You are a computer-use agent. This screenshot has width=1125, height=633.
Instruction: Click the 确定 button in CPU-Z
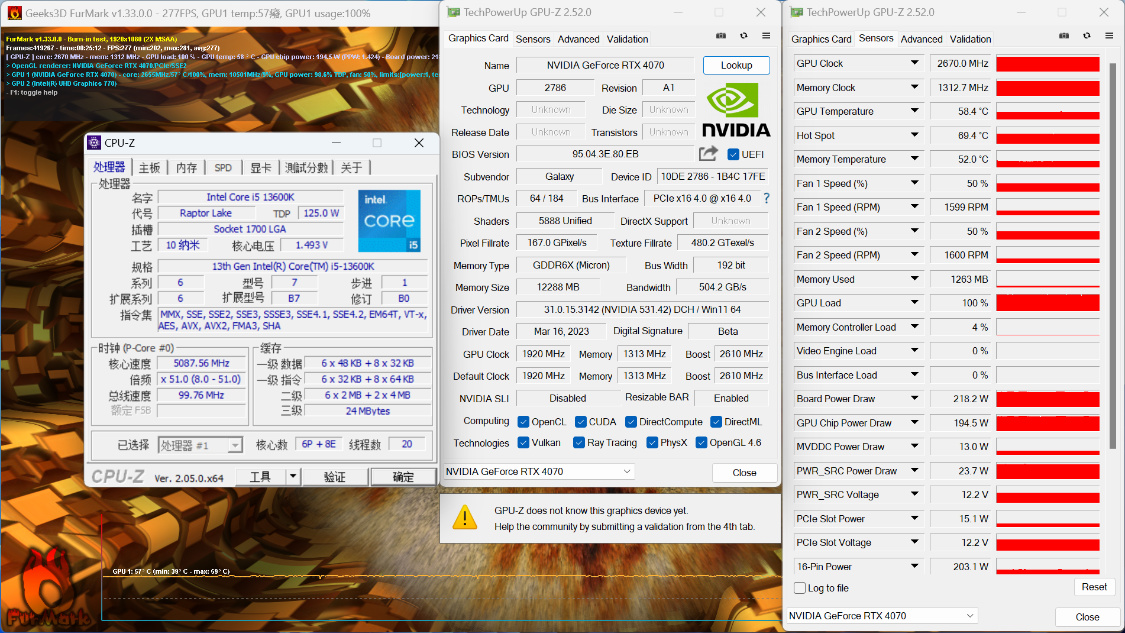403,477
